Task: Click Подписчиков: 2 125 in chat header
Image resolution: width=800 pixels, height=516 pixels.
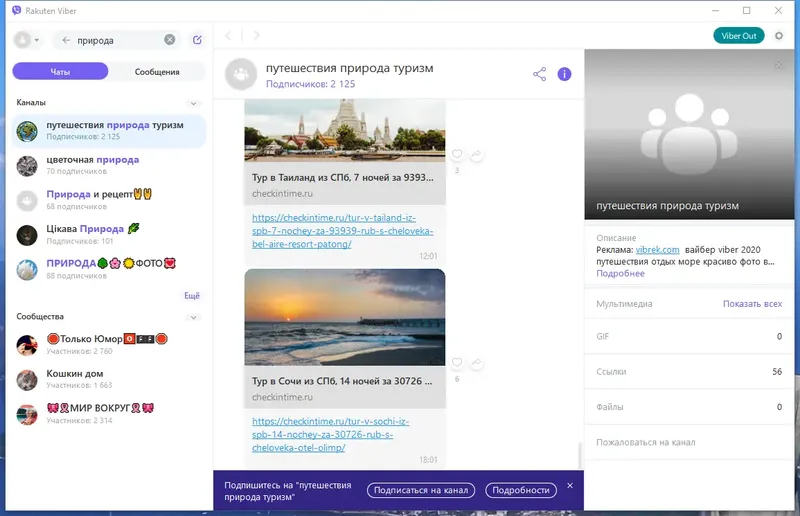Action: click(x=310, y=84)
